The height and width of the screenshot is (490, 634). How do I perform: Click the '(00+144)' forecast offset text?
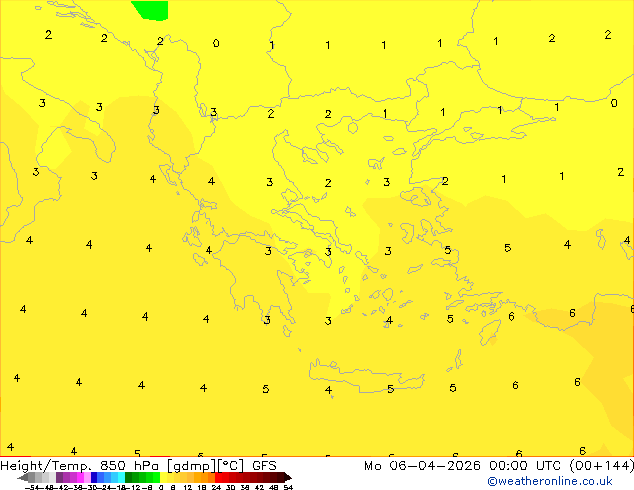pyautogui.click(x=601, y=466)
